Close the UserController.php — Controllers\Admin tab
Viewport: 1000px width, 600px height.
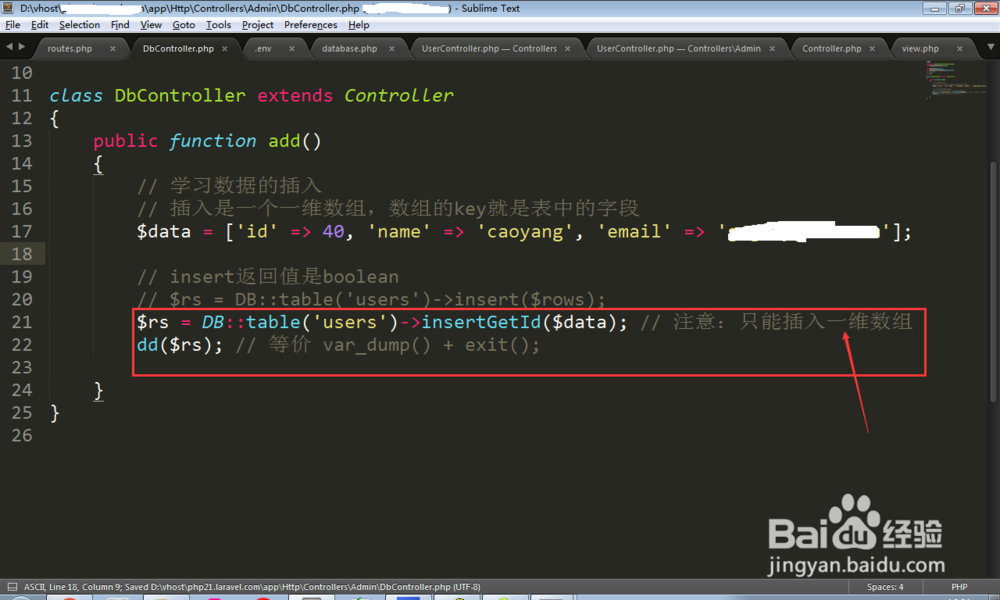(772, 48)
